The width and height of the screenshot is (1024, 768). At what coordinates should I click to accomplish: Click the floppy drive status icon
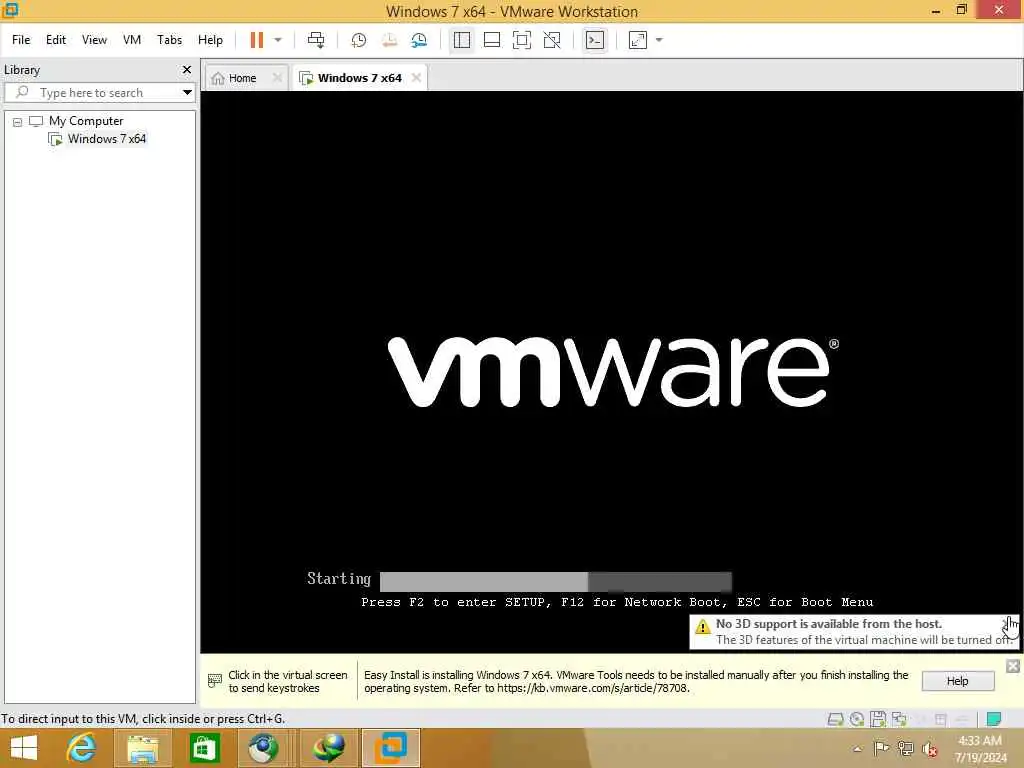pos(878,720)
